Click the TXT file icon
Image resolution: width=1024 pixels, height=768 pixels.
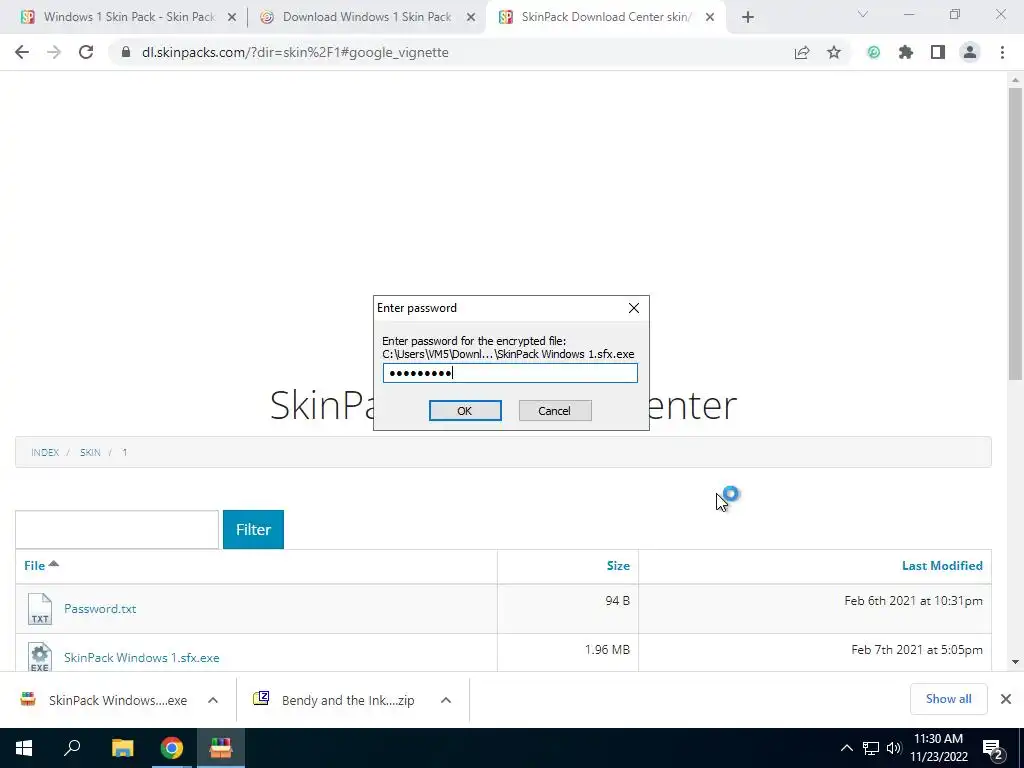pyautogui.click(x=40, y=609)
